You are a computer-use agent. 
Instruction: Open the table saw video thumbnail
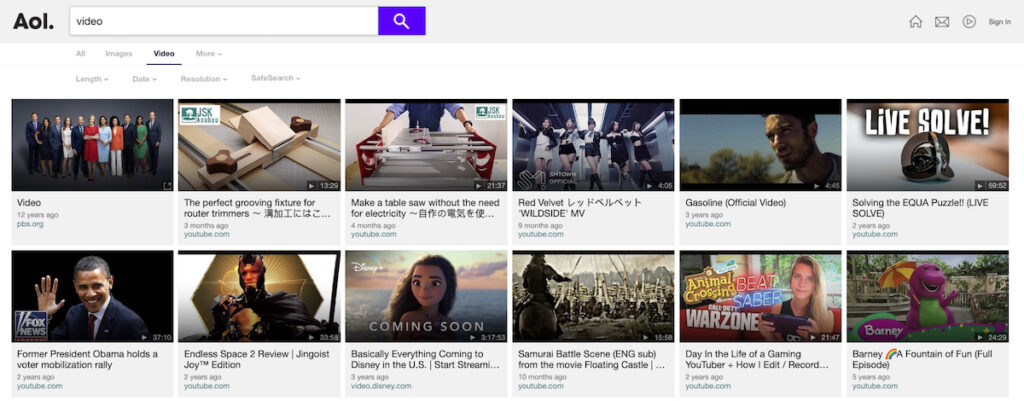tap(426, 145)
